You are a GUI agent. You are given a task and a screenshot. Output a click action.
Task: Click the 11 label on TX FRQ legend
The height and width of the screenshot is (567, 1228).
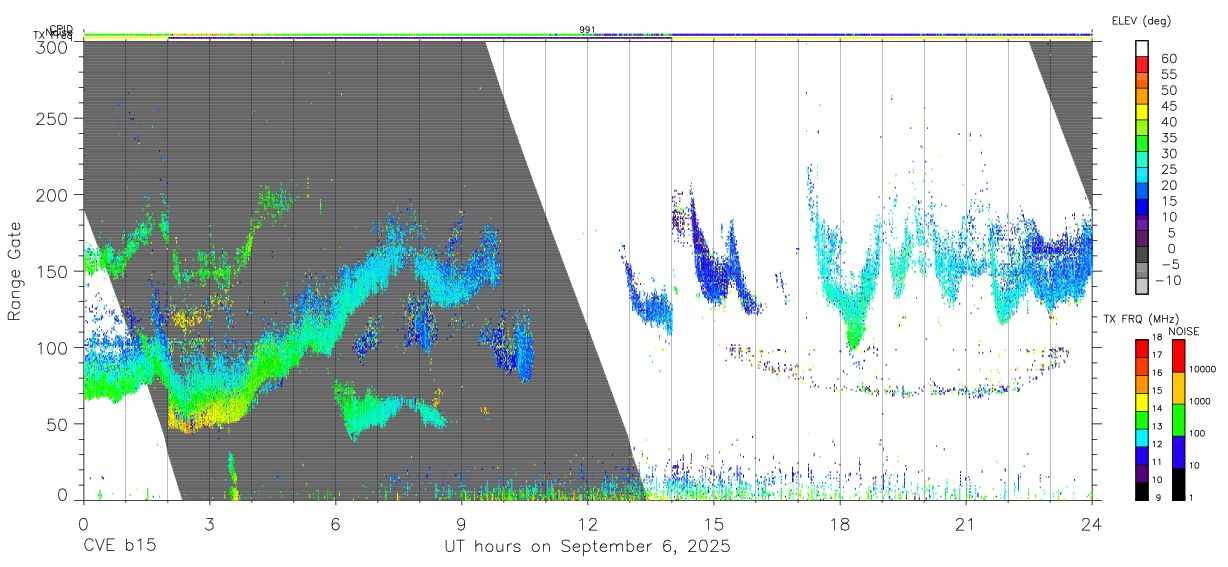[x=1157, y=462]
